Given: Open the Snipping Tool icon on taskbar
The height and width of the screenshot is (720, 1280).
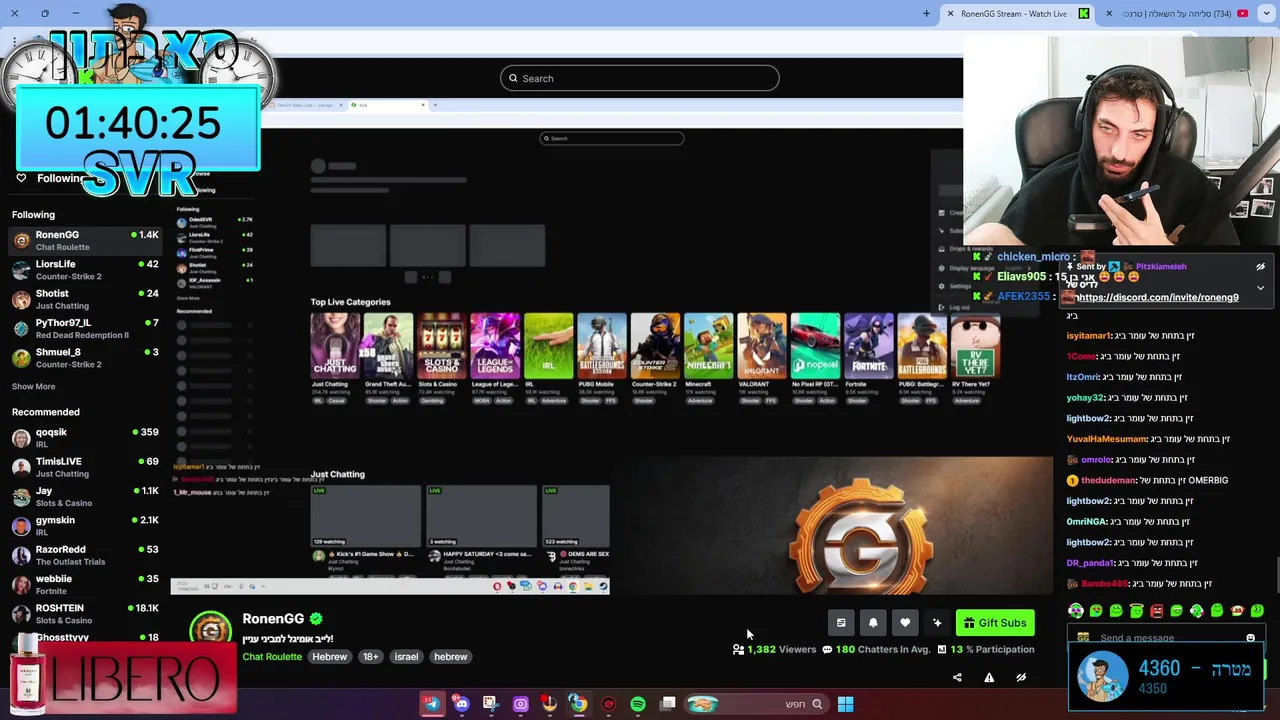Looking at the screenshot, I should [x=490, y=704].
